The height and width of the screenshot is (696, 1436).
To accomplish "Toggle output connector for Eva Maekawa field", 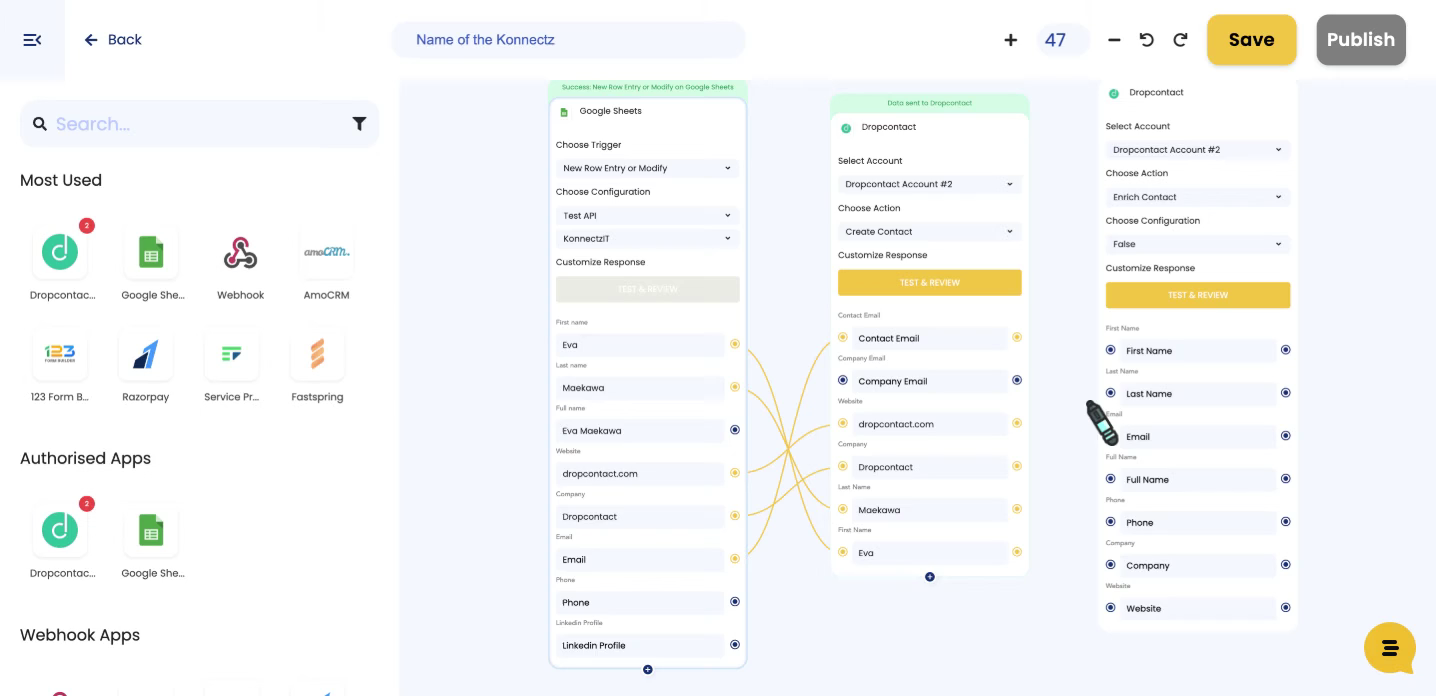I will [x=735, y=430].
